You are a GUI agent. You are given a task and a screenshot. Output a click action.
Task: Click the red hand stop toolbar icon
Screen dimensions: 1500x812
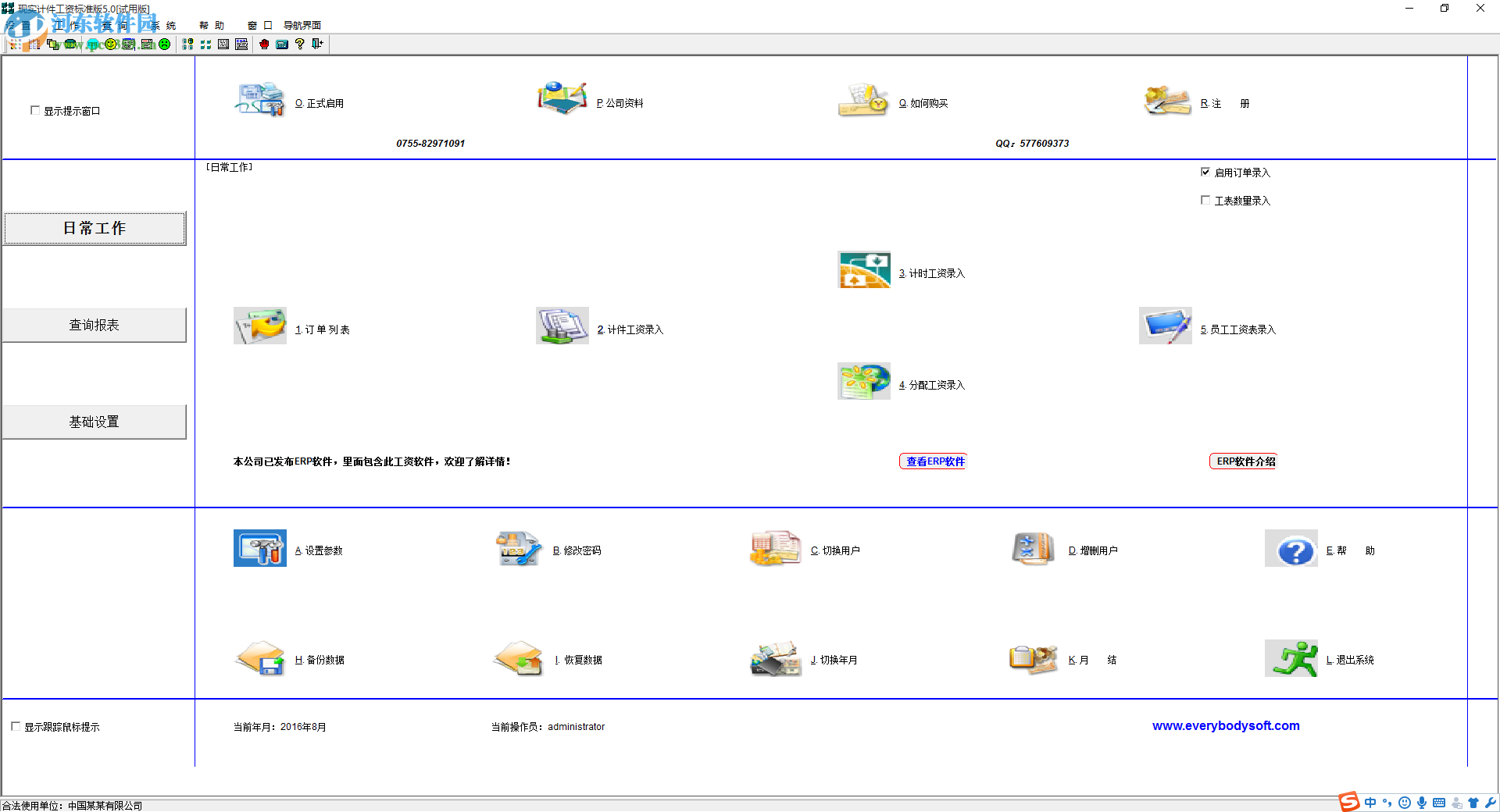click(264, 45)
